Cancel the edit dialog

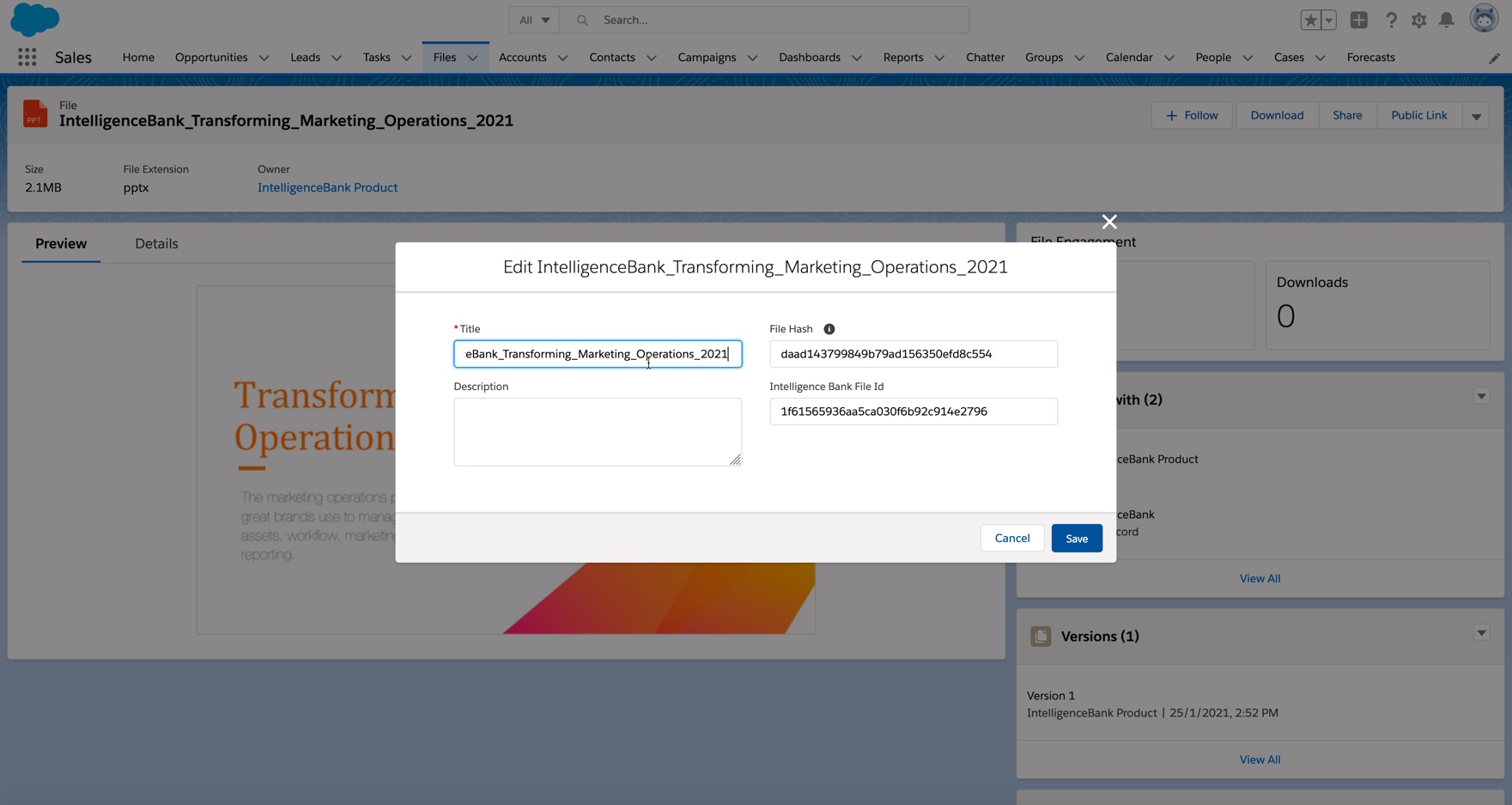pos(1011,539)
